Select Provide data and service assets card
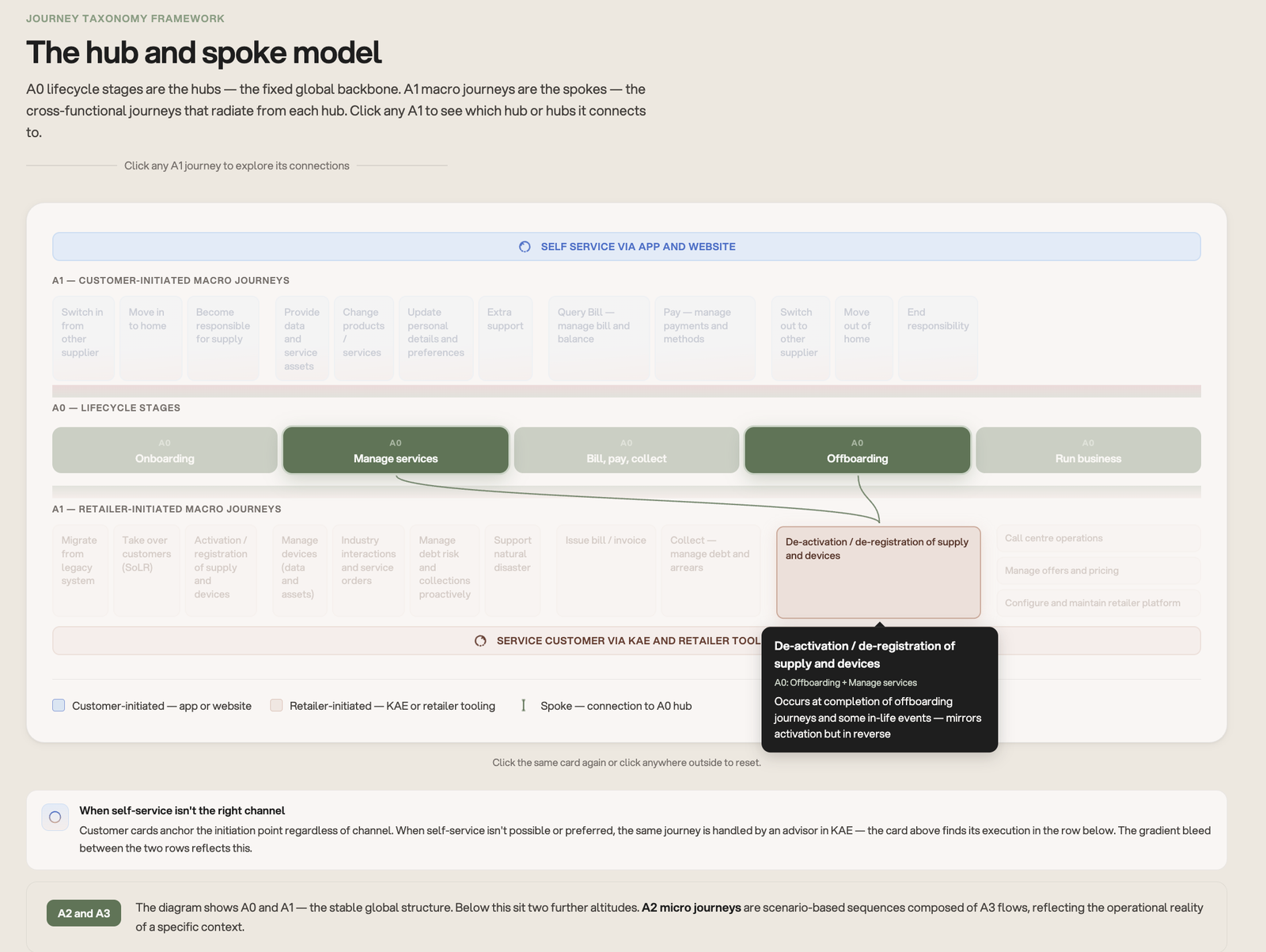1266x952 pixels. pyautogui.click(x=301, y=339)
